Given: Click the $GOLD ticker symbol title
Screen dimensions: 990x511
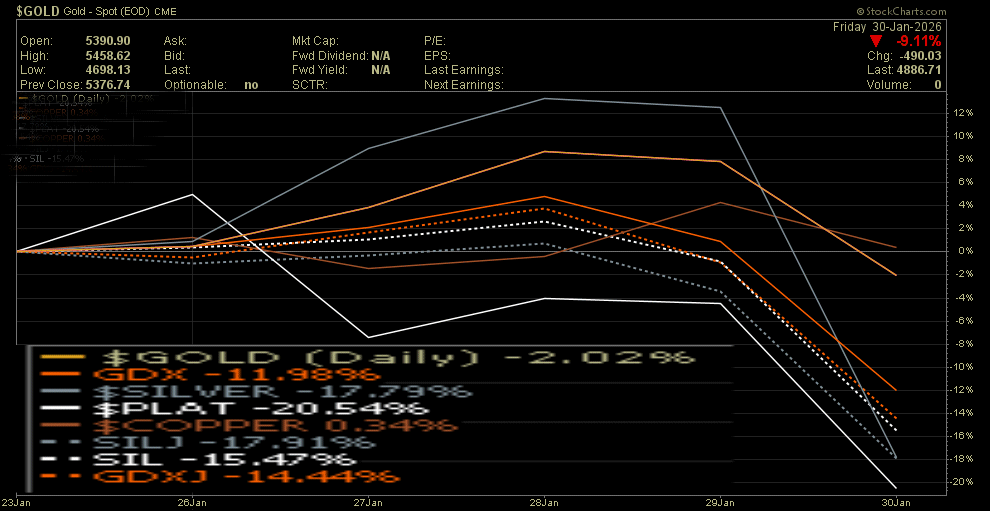Looking at the screenshot, I should 39,11.
